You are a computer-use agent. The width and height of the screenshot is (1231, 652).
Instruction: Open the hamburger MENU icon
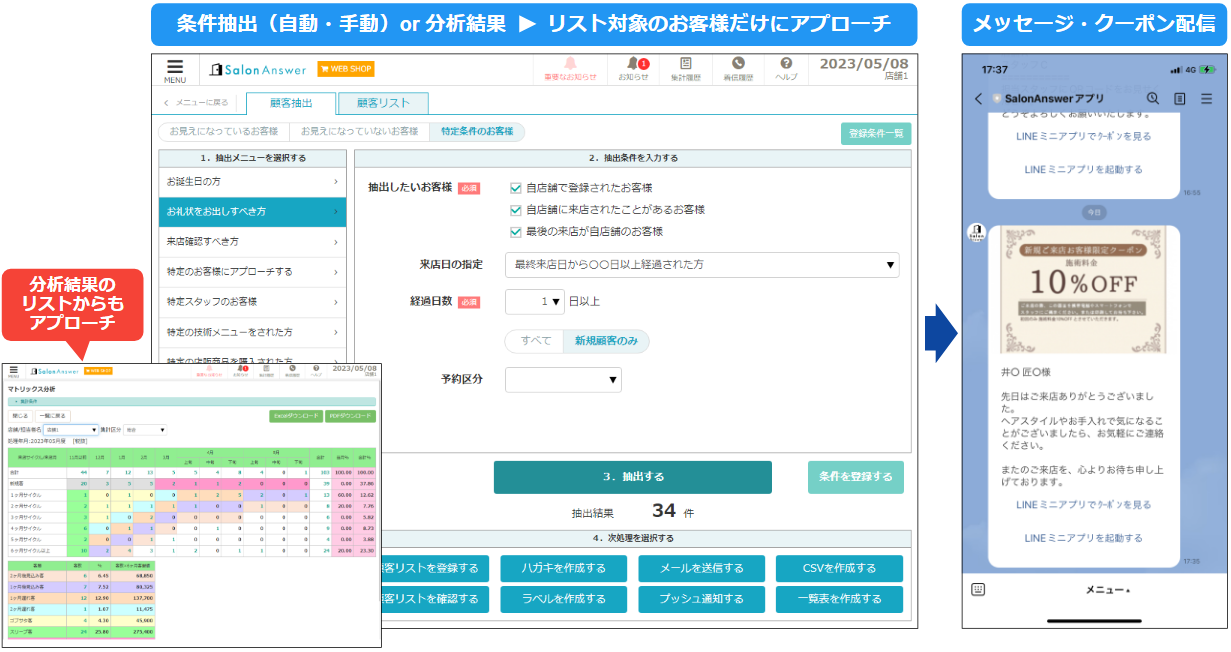(x=175, y=69)
